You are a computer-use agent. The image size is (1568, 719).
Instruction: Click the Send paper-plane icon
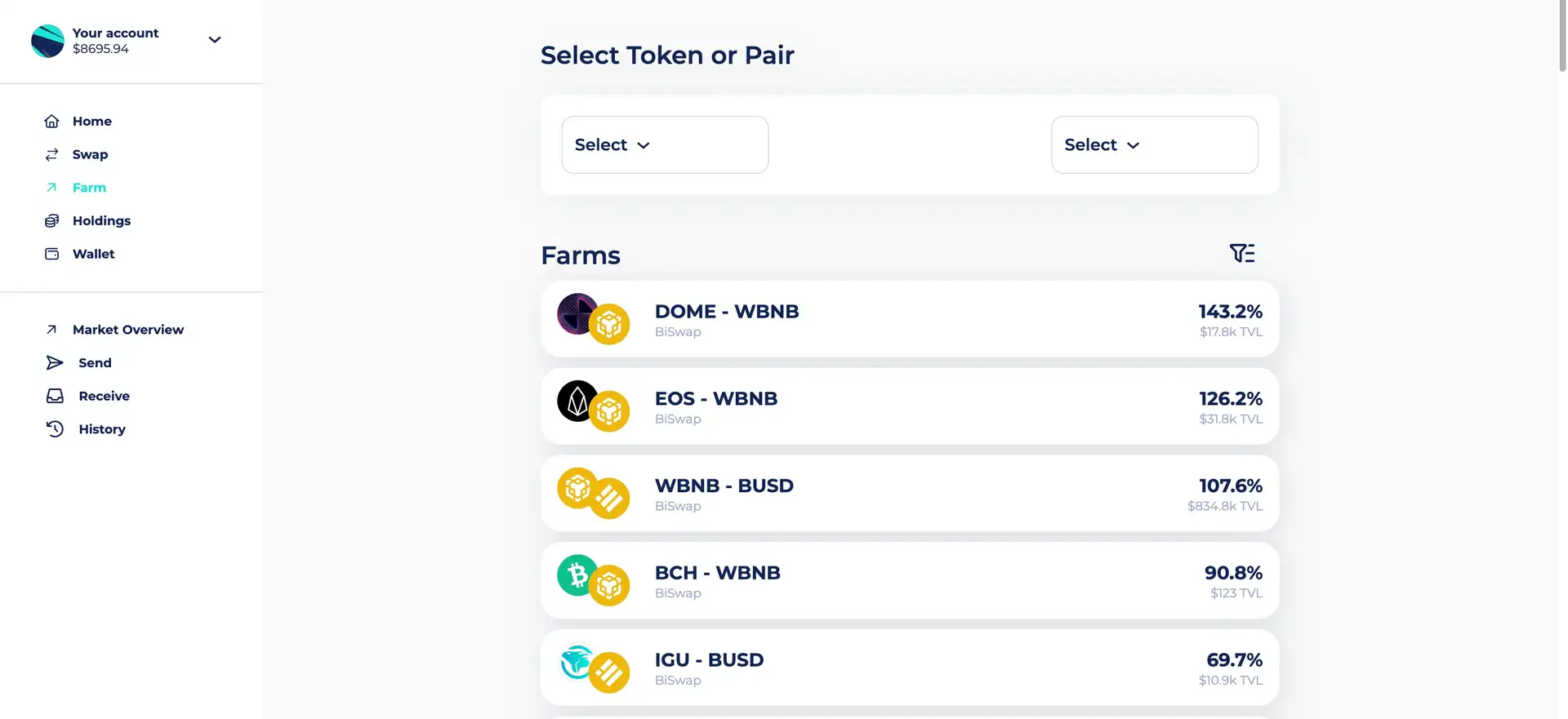(55, 363)
